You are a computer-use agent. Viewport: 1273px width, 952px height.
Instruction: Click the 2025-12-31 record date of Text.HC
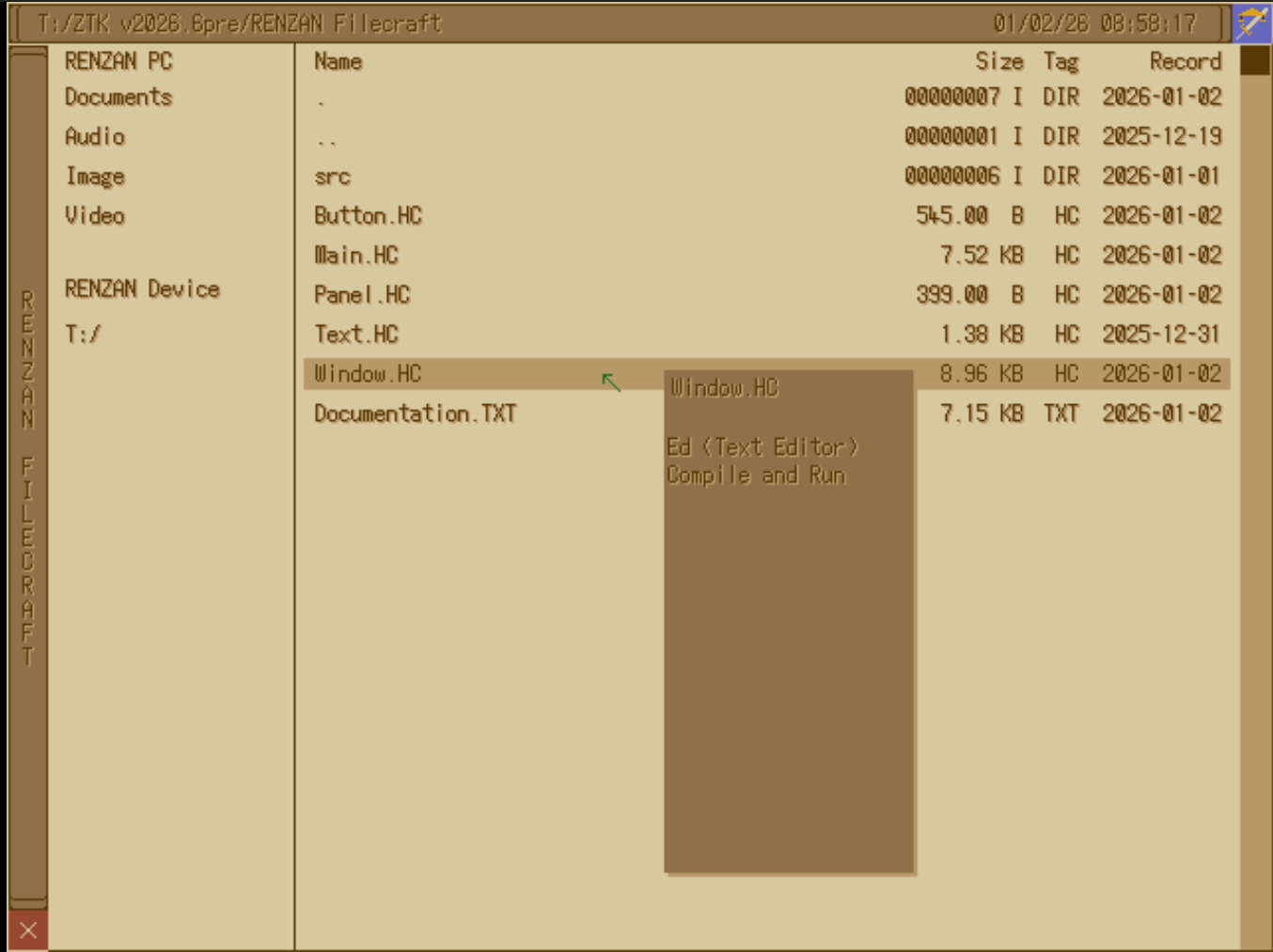(1162, 334)
